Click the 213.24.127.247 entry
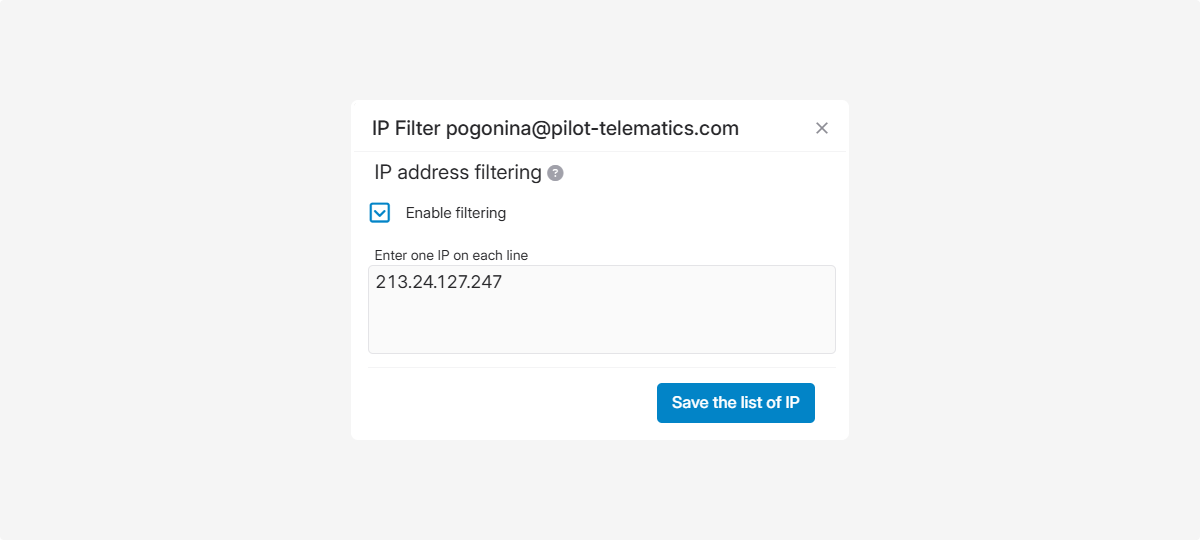Viewport: 1200px width, 540px height. pyautogui.click(x=439, y=282)
